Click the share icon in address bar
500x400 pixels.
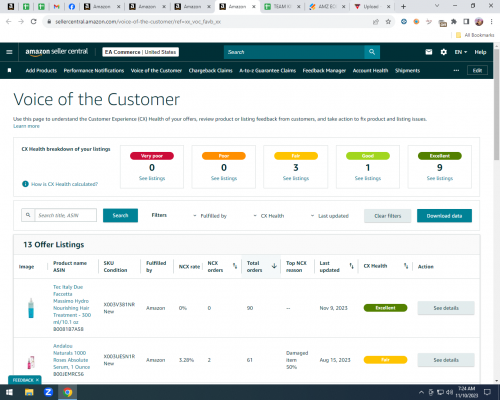[376, 22]
